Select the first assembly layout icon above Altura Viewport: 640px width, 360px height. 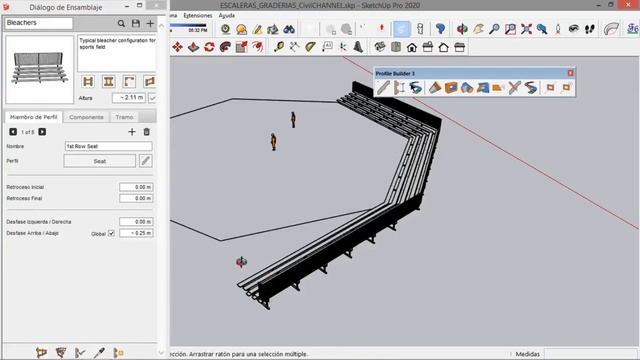[x=88, y=82]
